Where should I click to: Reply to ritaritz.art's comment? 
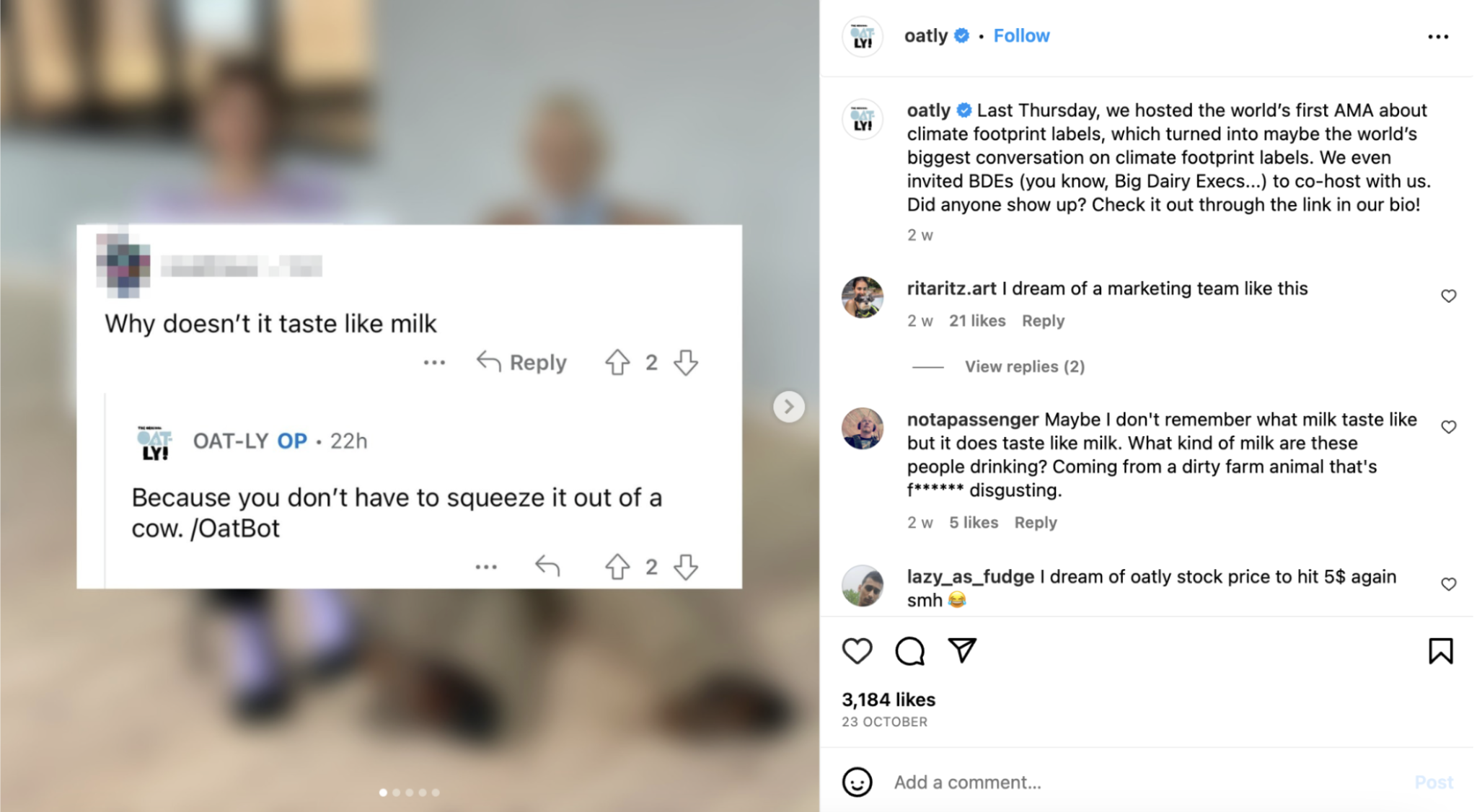point(1043,320)
